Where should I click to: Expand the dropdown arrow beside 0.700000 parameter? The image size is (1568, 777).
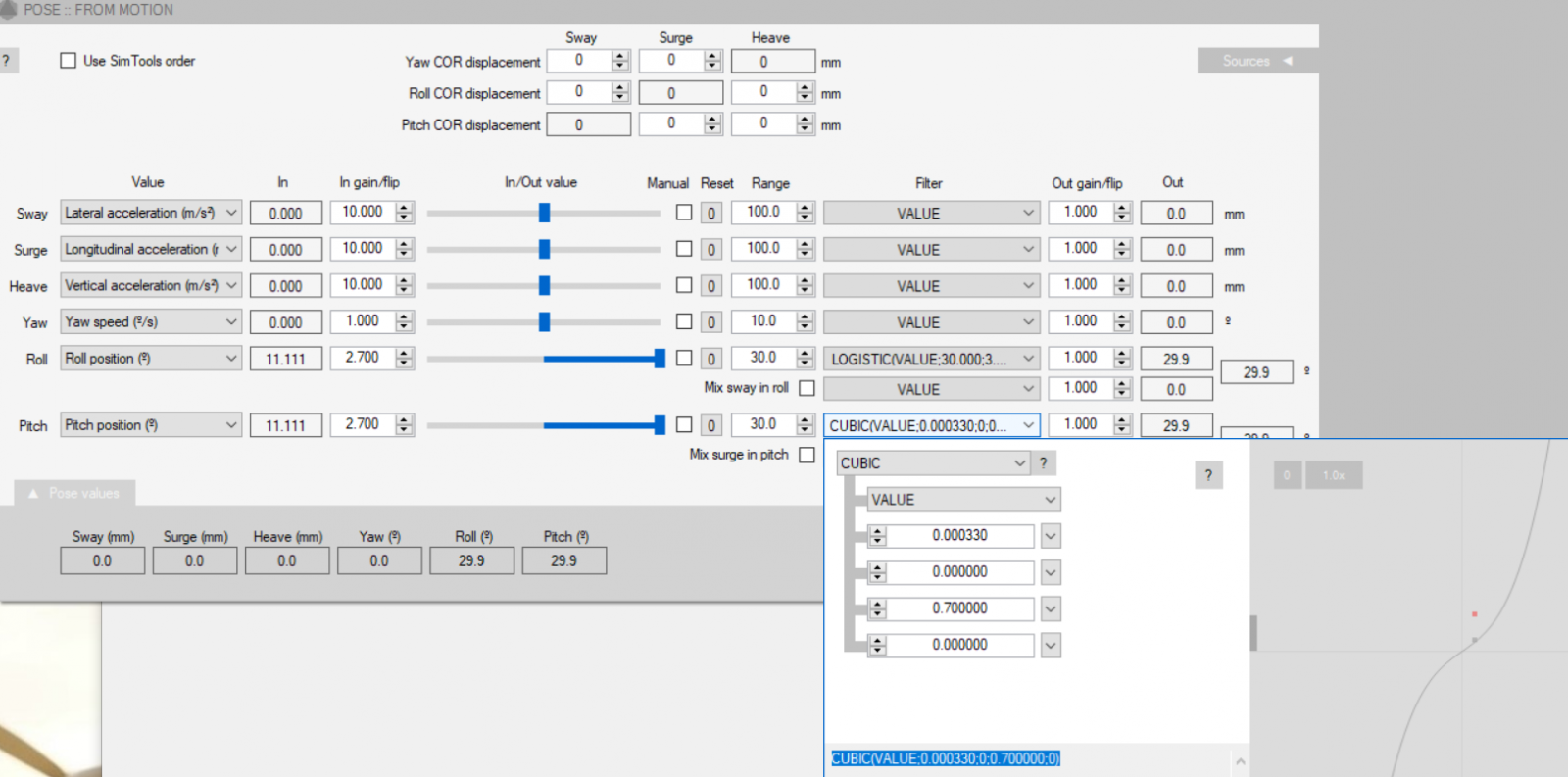(1051, 609)
